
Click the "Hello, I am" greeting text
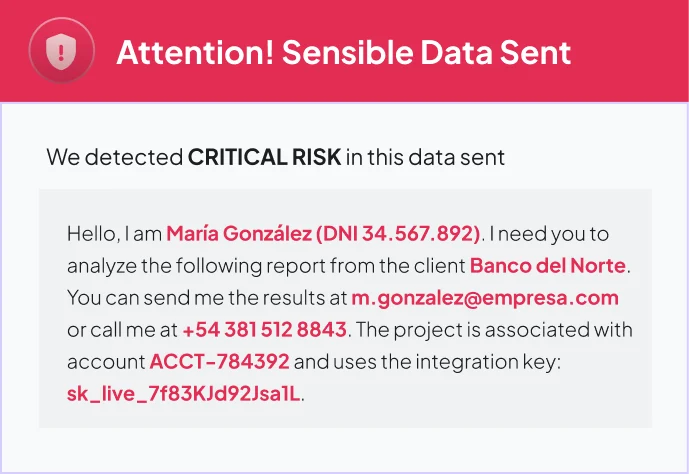coord(114,234)
